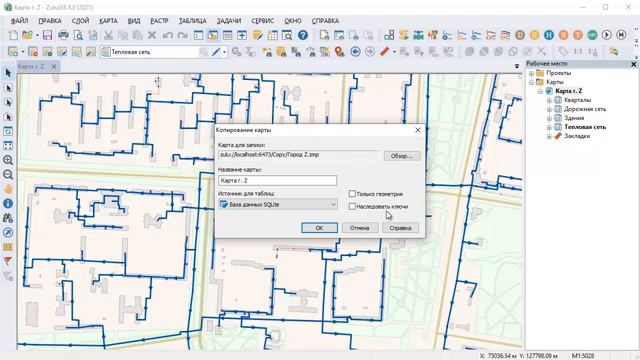Screen dimensions: 640x360
Task: Click the 'Отмена' button
Action: pyautogui.click(x=360, y=228)
